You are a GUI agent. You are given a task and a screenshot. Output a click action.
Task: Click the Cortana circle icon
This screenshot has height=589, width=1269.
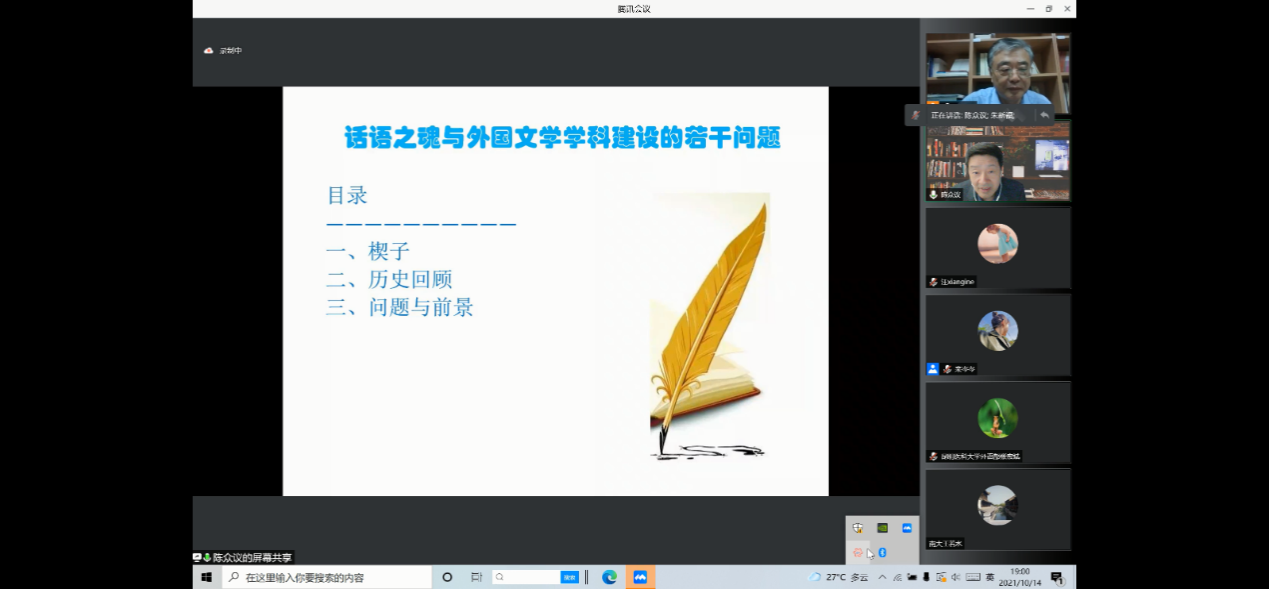447,577
